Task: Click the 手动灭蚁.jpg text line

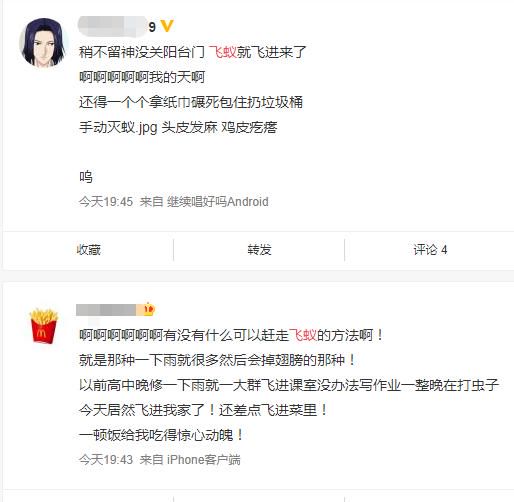Action: tap(178, 127)
